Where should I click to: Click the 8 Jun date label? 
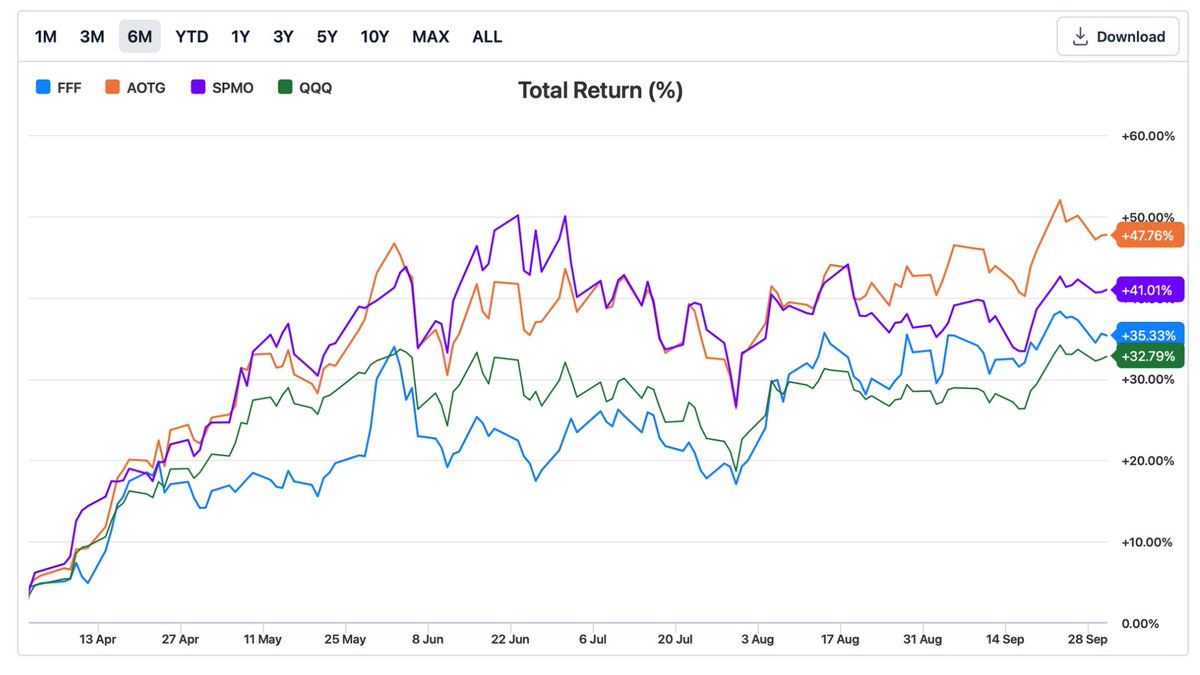[428, 638]
